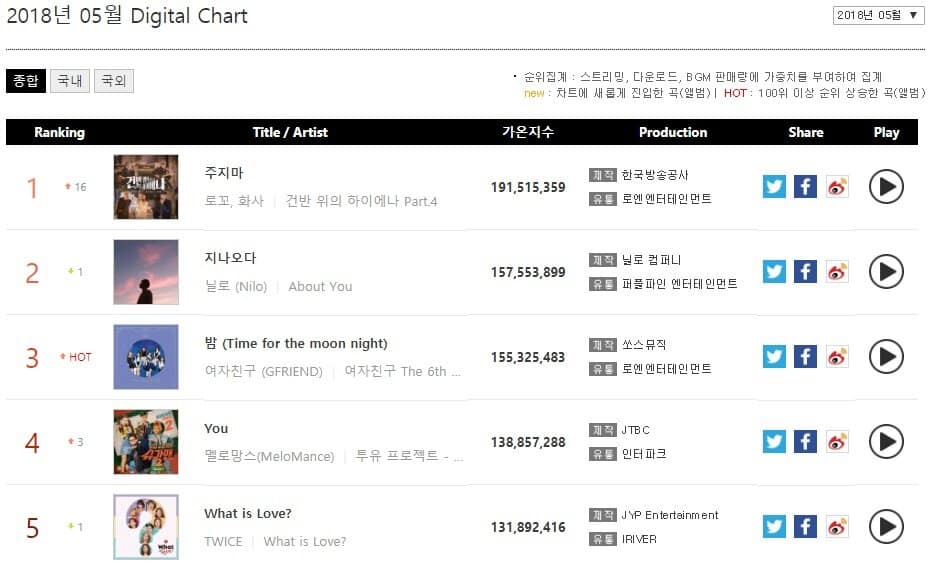
Task: Share 지나오다 on Facebook
Action: pyautogui.click(x=805, y=272)
